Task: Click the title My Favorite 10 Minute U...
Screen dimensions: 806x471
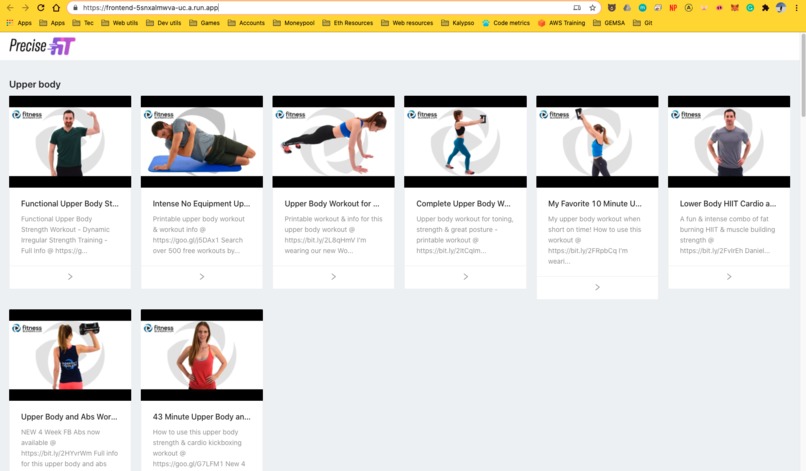Action: click(x=595, y=204)
